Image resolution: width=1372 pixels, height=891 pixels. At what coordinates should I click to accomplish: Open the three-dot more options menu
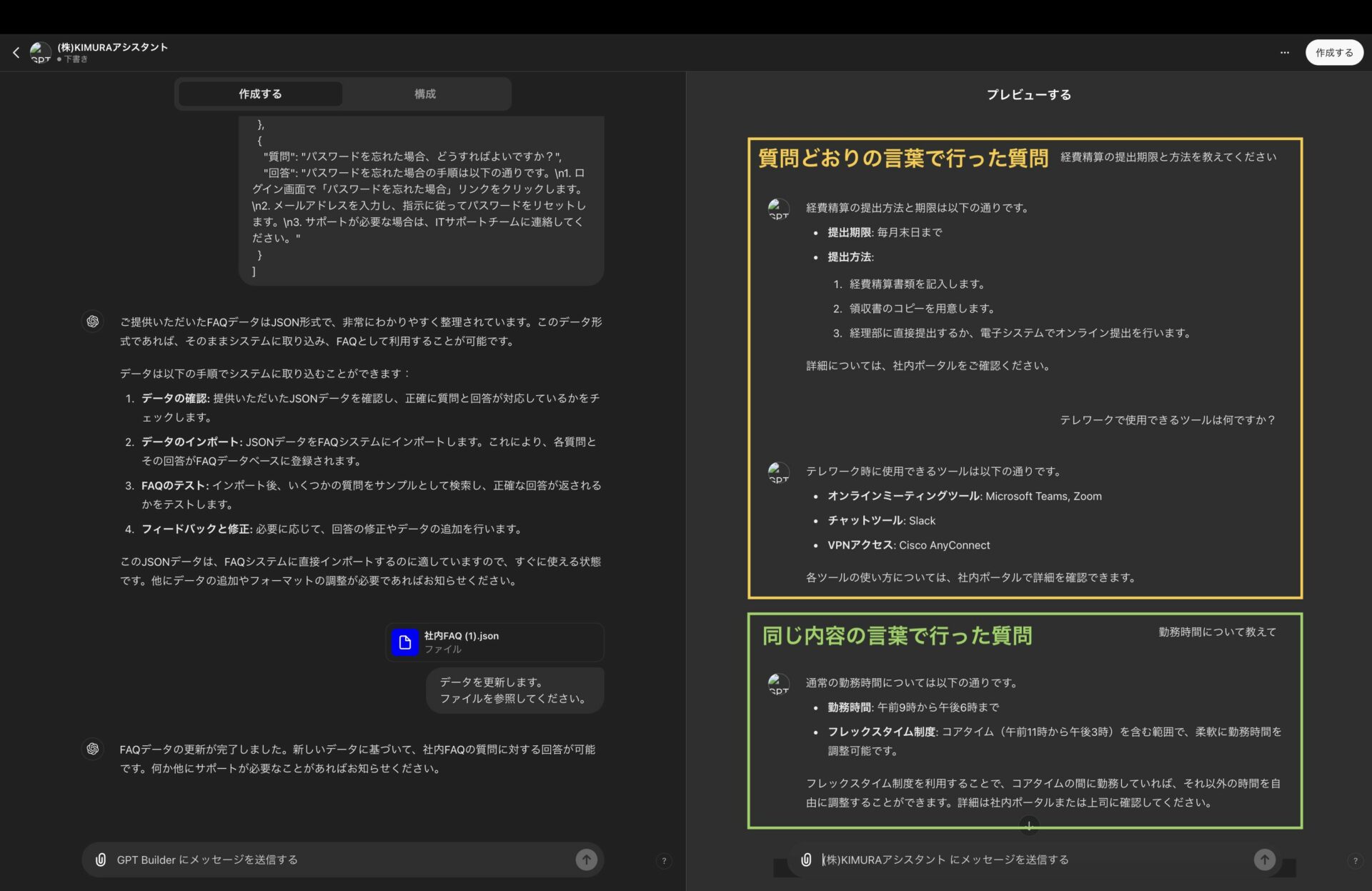click(1284, 52)
